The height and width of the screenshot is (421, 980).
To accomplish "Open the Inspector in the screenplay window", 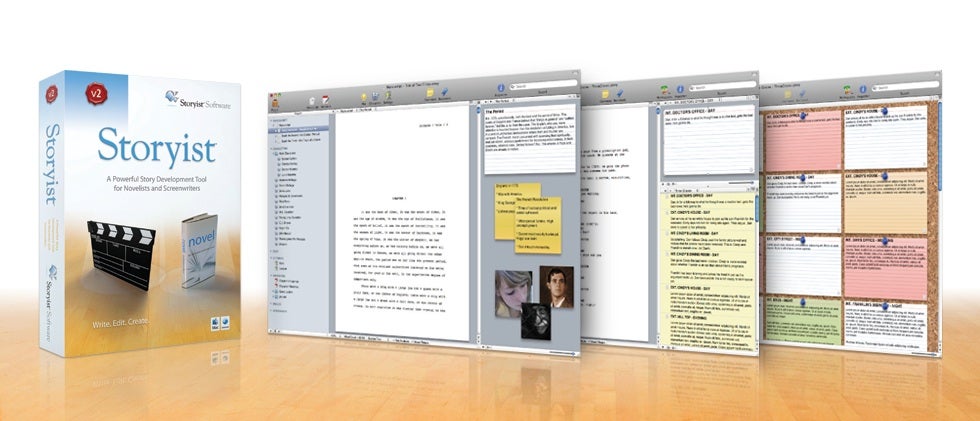I will pos(679,89).
